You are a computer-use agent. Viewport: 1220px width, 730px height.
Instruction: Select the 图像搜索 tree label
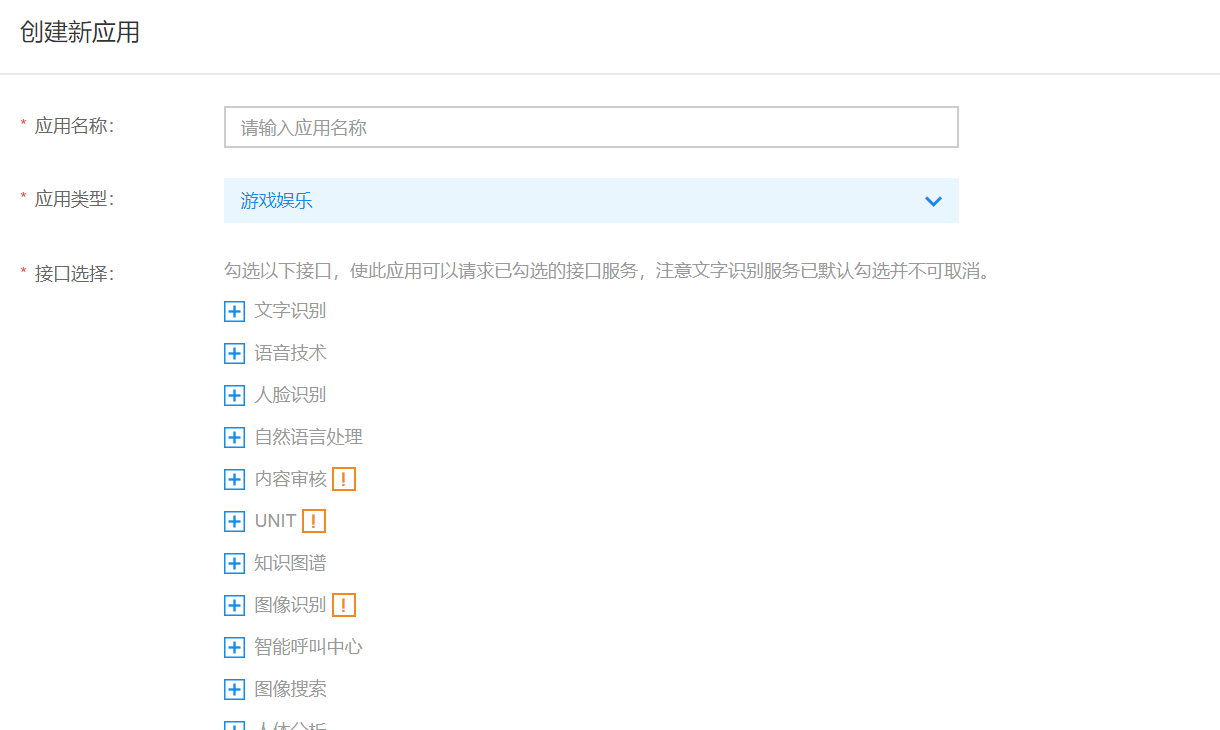[290, 689]
